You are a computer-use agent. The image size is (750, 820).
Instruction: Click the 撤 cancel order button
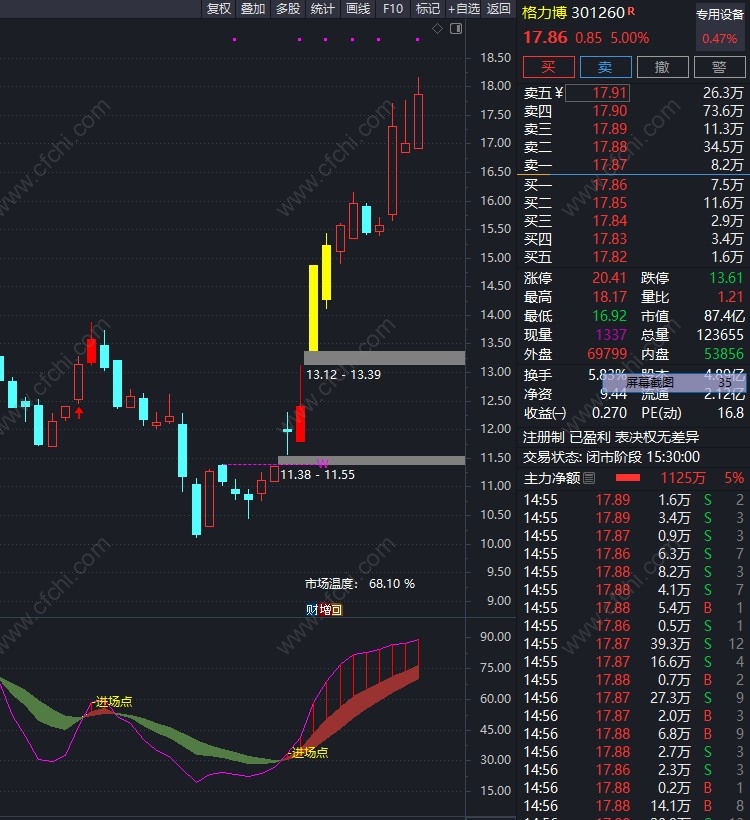point(662,67)
